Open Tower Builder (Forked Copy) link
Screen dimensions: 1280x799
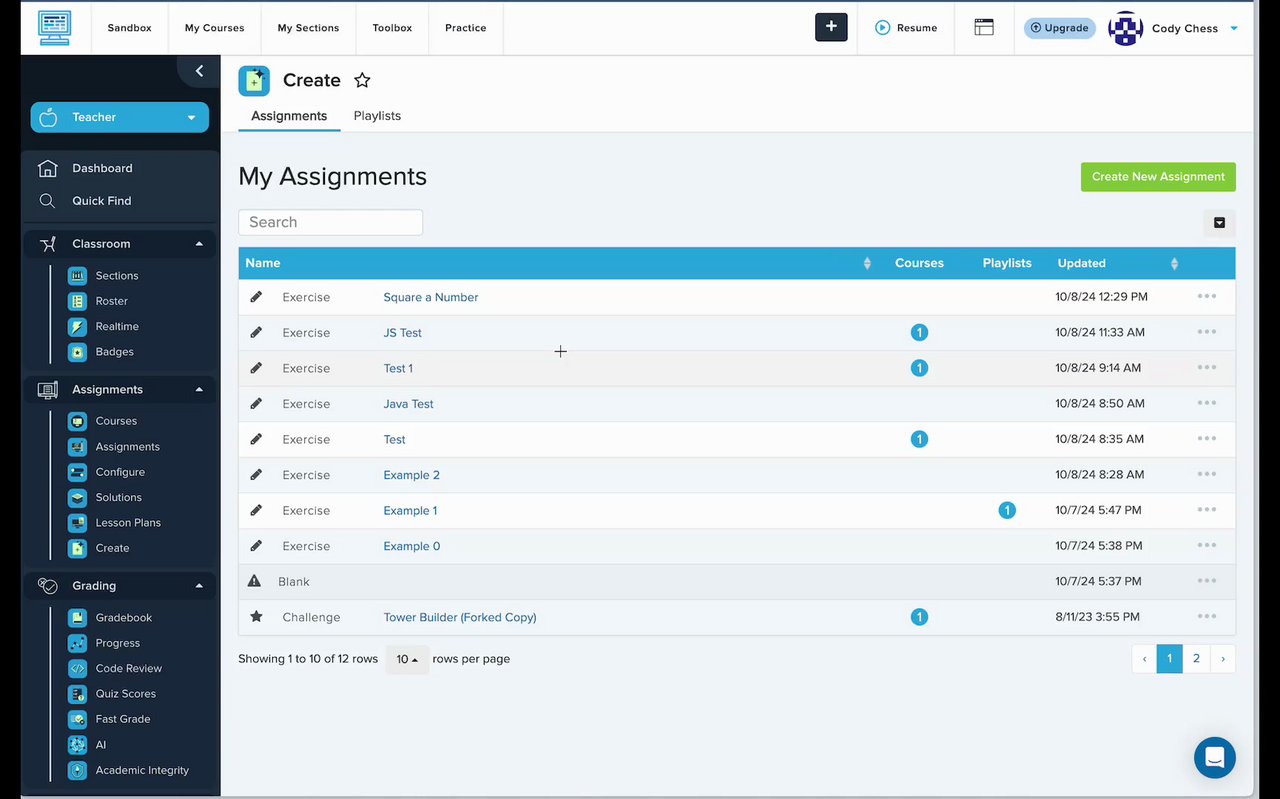(x=460, y=617)
